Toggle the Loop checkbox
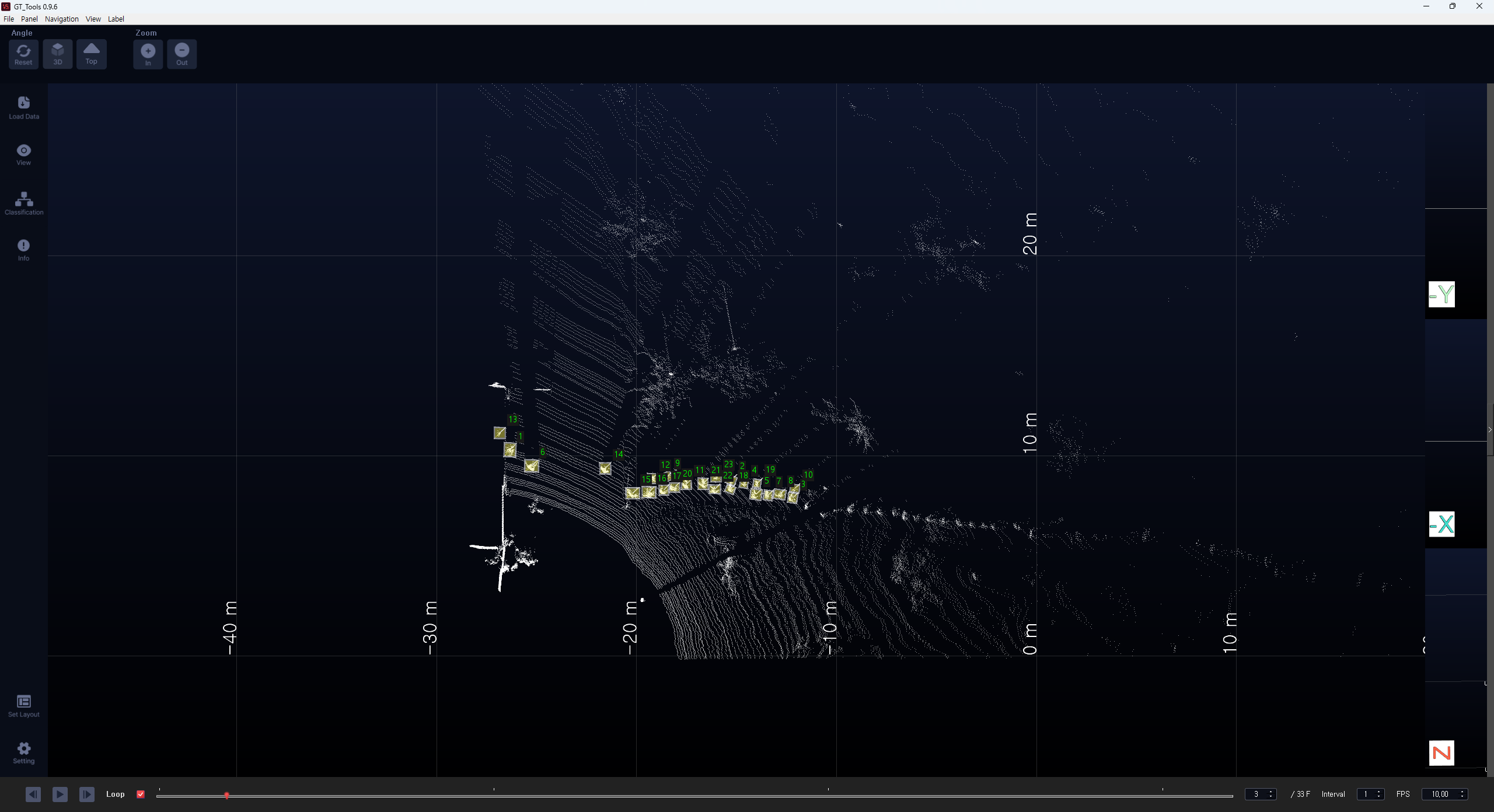 tap(141, 794)
